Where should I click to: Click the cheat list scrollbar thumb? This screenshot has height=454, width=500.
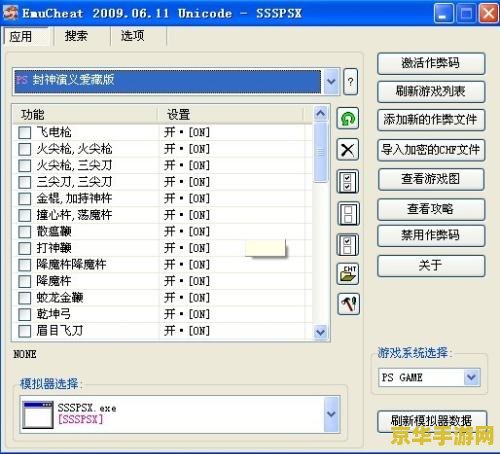point(321,152)
